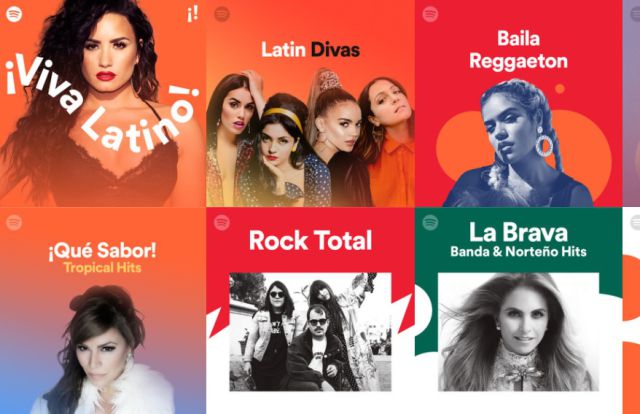This screenshot has height=414, width=640.
Task: Open the partially visible playlist below the purple cover
Action: tap(631, 311)
